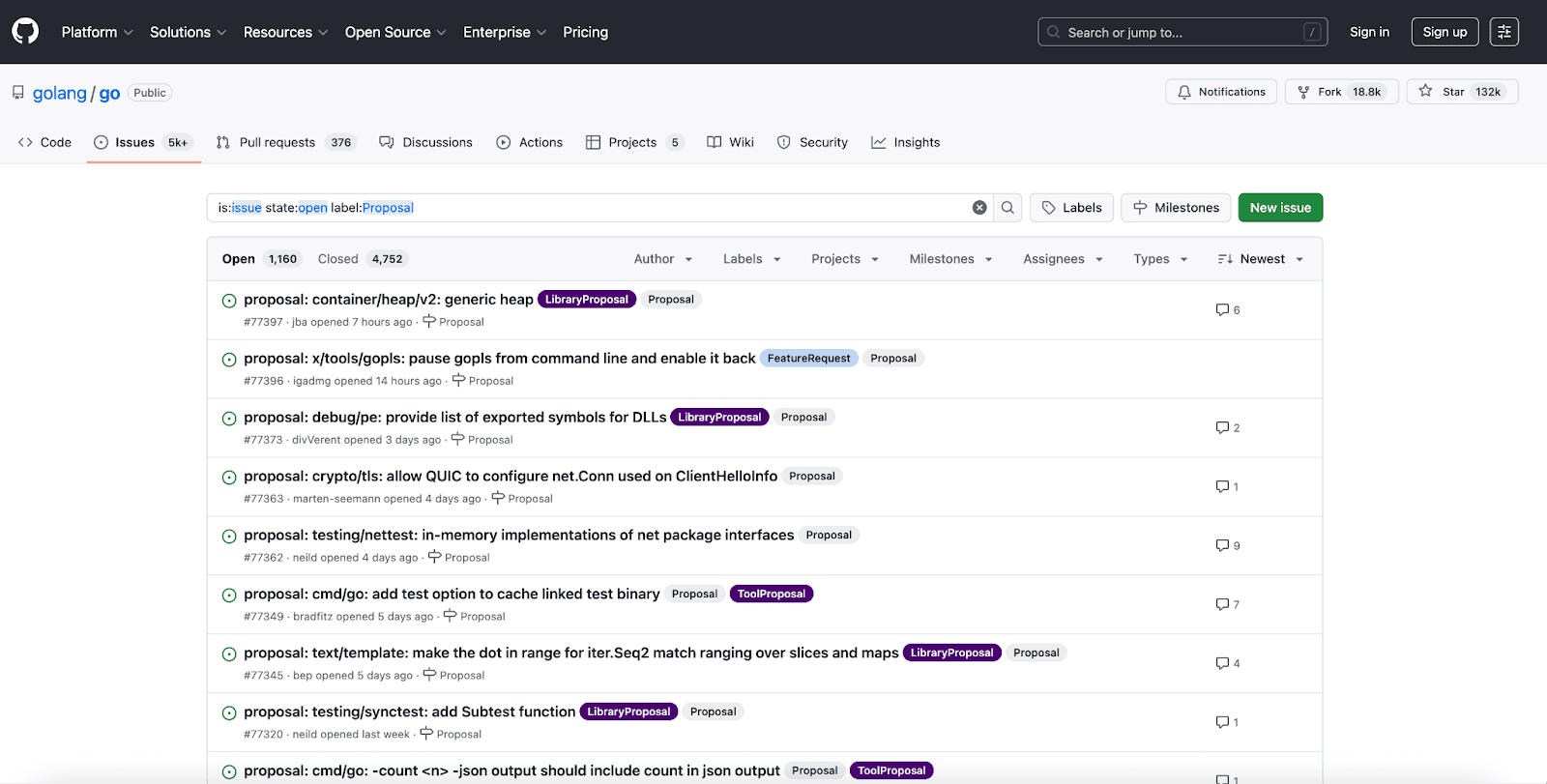Click the magnifying glass search button
Viewport: 1547px width, 784px height.
coord(1007,208)
